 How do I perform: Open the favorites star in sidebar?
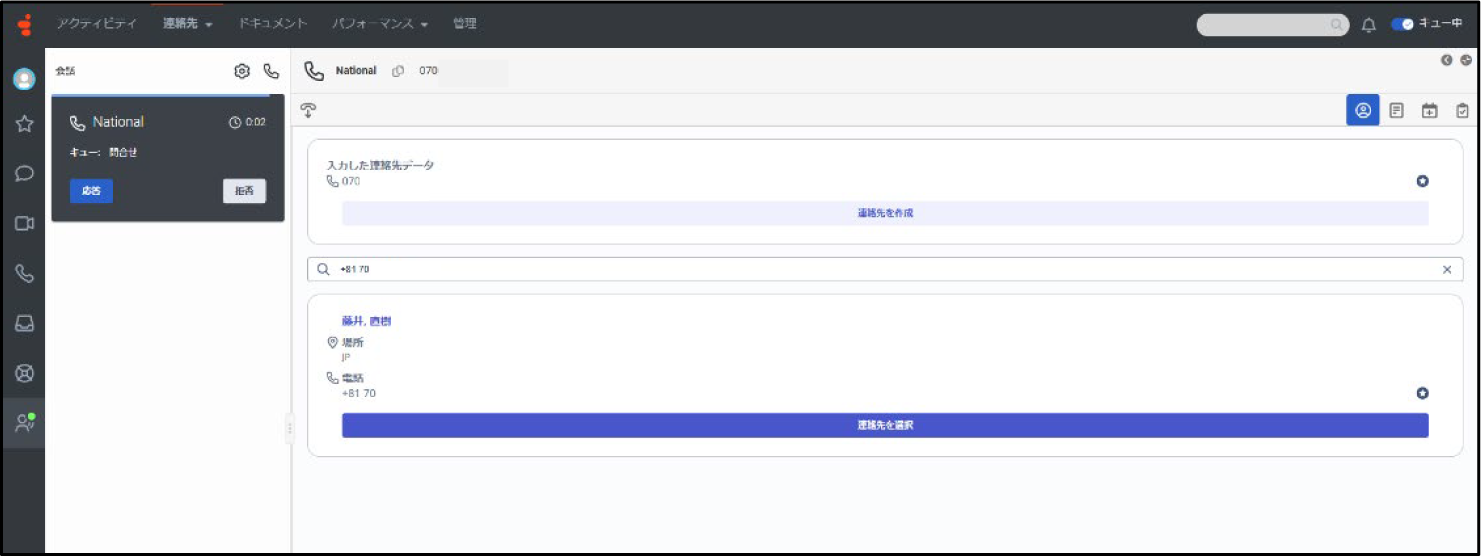coord(25,124)
